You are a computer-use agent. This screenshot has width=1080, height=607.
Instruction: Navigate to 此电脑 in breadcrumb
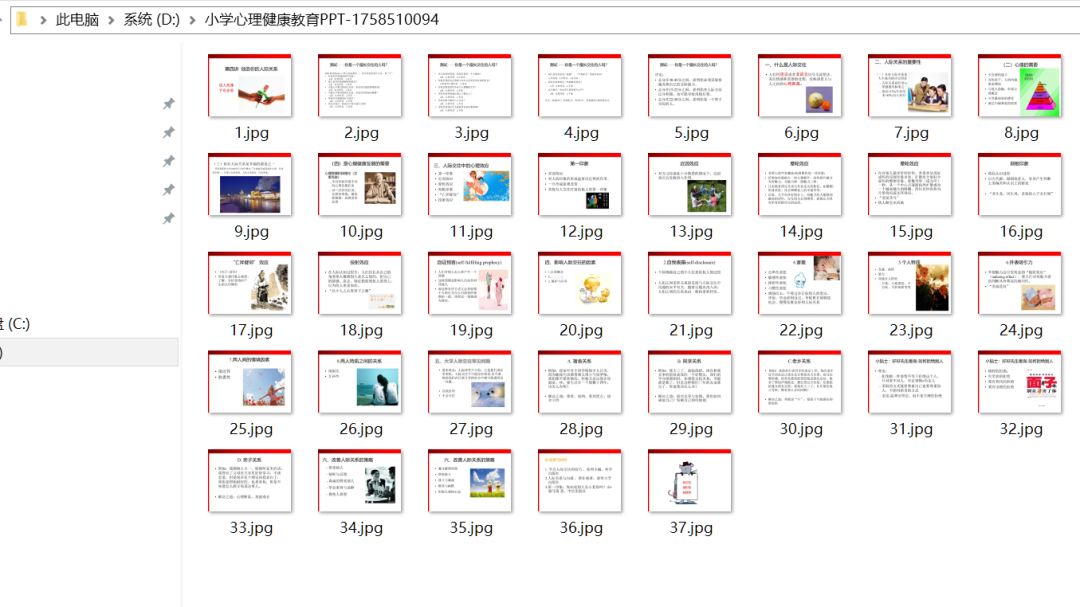point(77,19)
